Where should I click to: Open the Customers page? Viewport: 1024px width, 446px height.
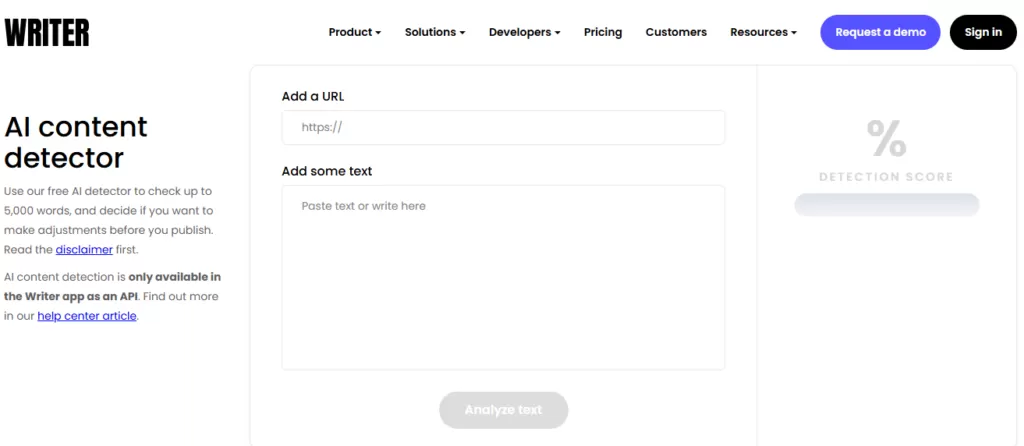[x=676, y=32]
